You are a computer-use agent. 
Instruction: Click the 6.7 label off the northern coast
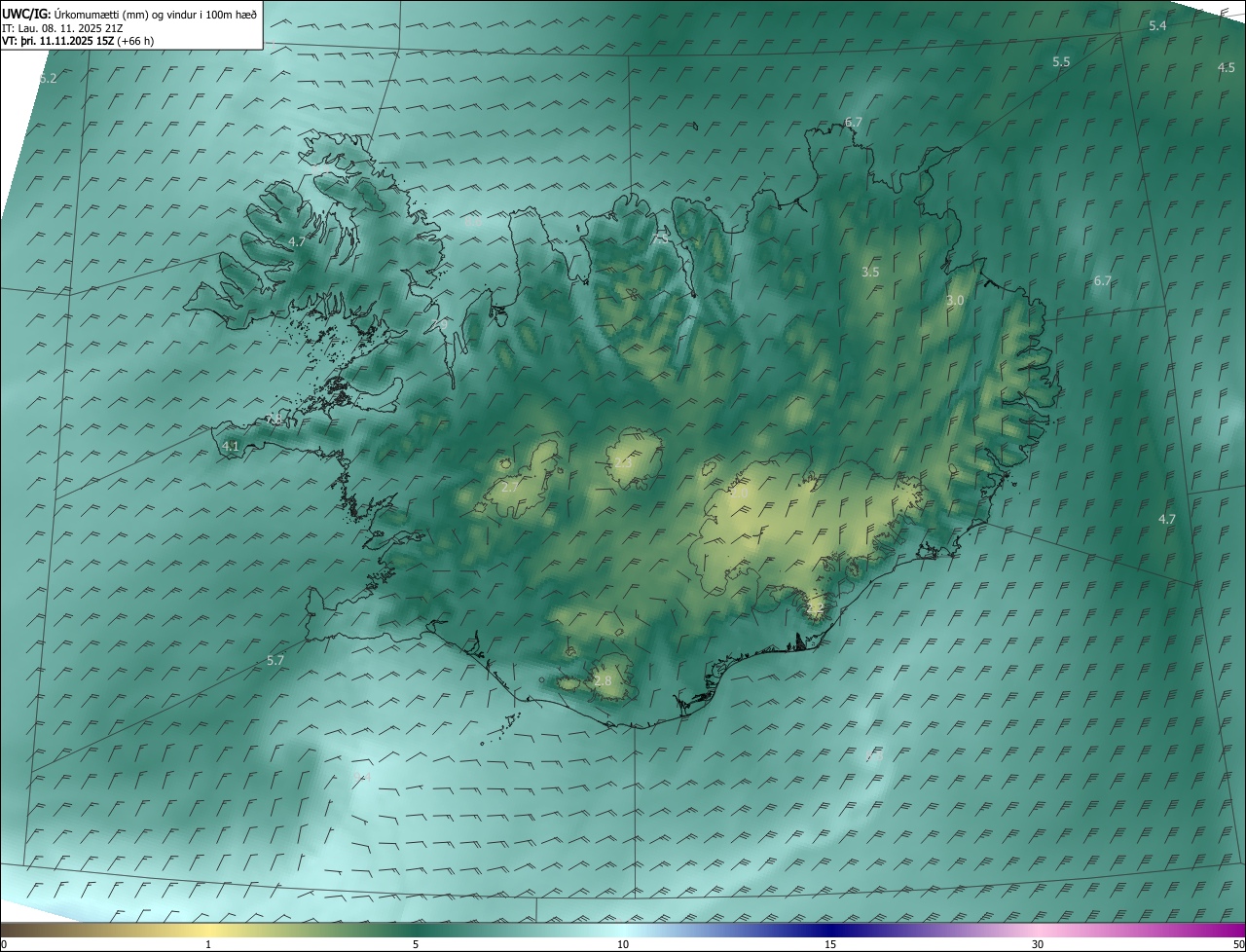[x=854, y=123]
